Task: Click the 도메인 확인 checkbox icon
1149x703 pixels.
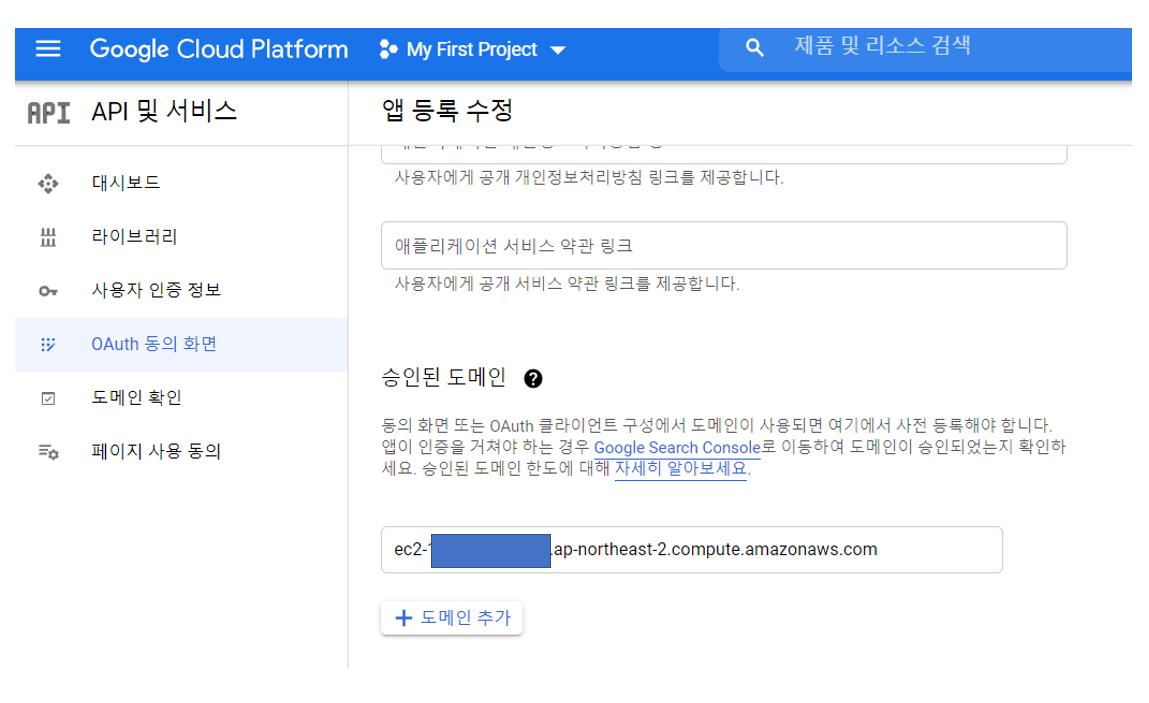Action: pos(48,399)
